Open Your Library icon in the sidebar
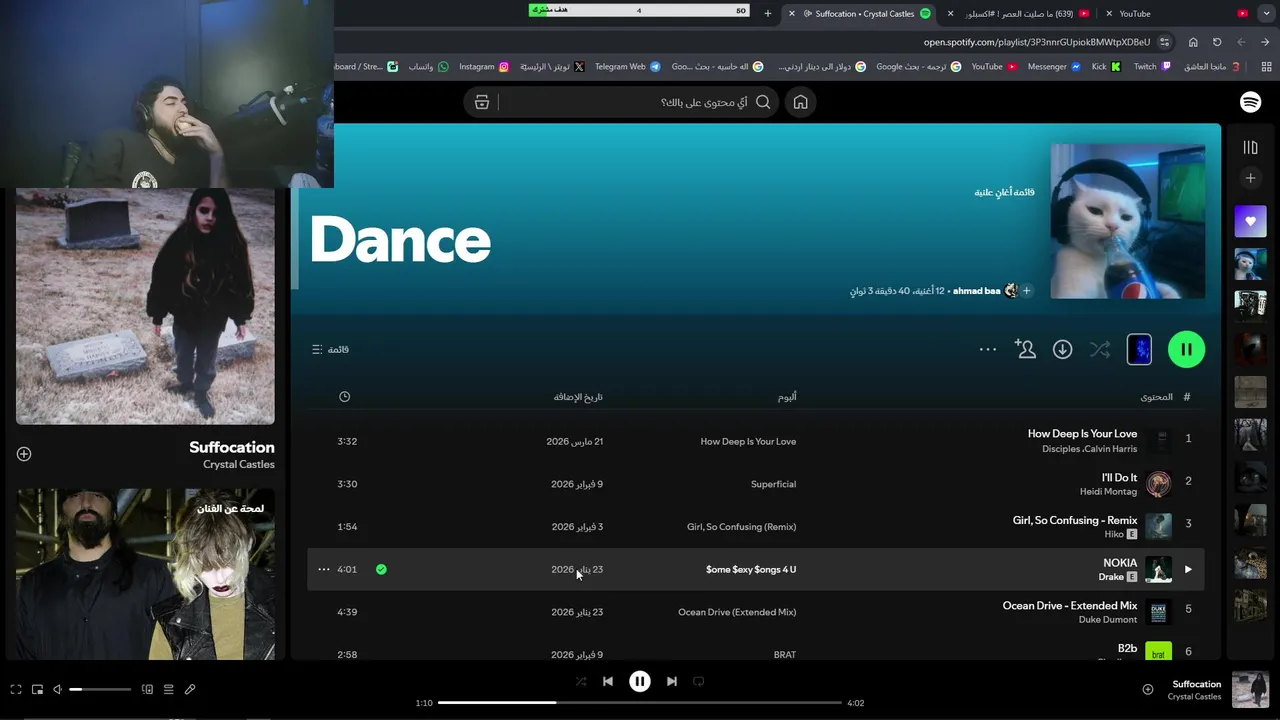The height and width of the screenshot is (720, 1280). [x=1250, y=148]
